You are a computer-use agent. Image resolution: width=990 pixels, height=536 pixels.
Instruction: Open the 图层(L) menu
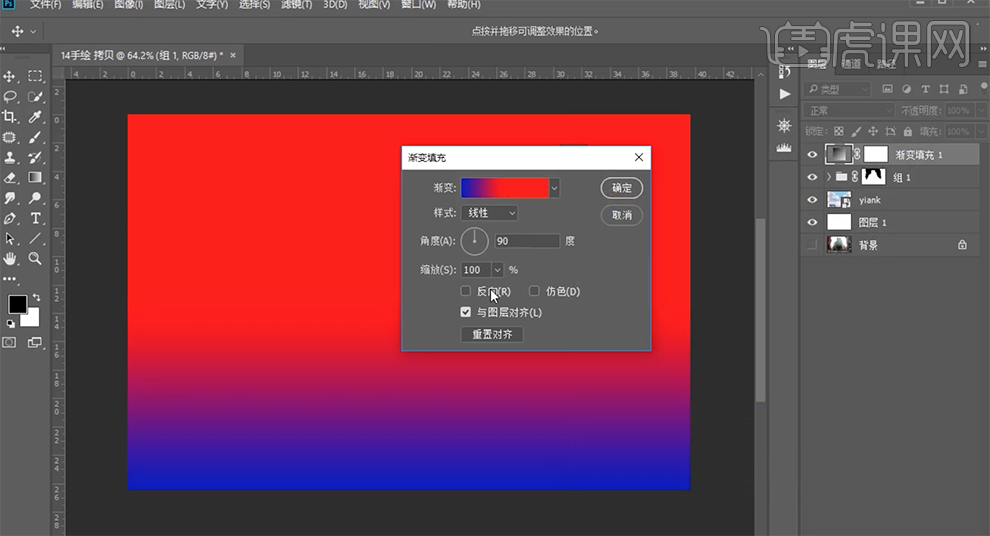point(169,4)
